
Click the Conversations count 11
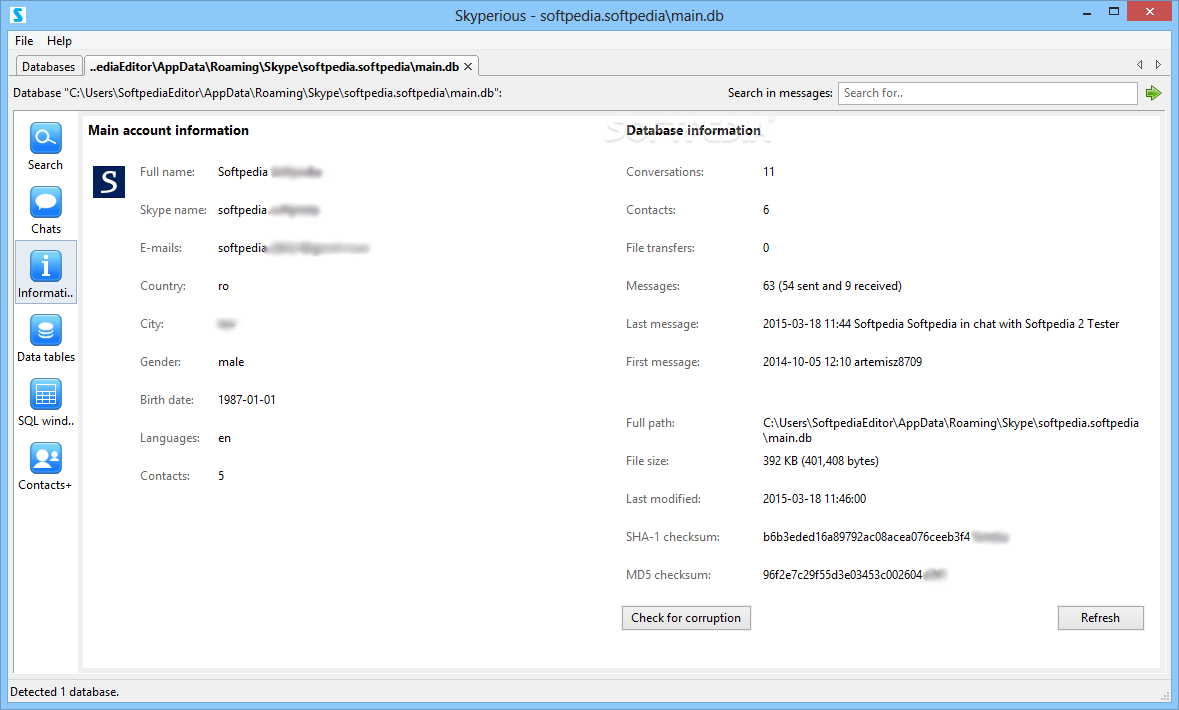click(768, 171)
